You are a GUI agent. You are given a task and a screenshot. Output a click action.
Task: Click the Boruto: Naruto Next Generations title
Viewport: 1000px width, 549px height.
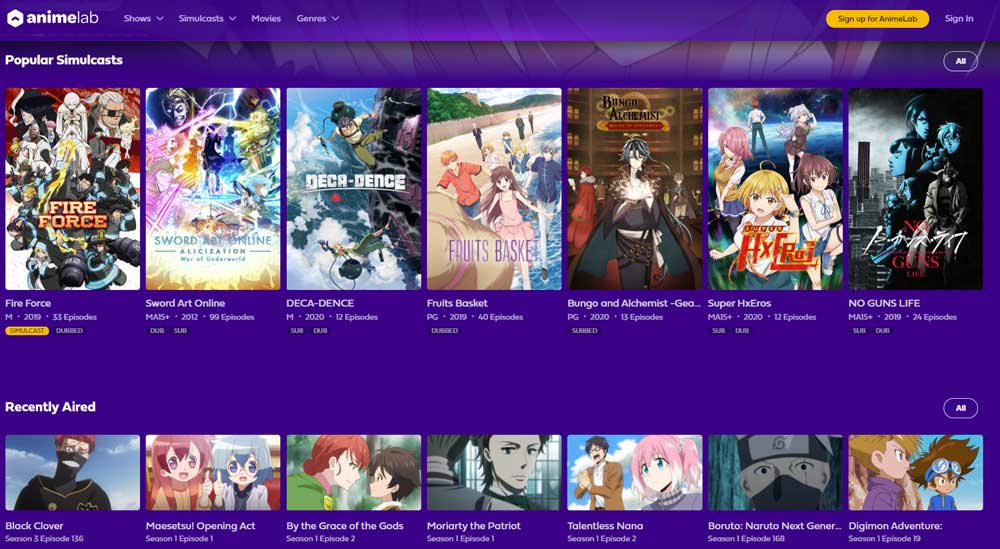[x=775, y=526]
